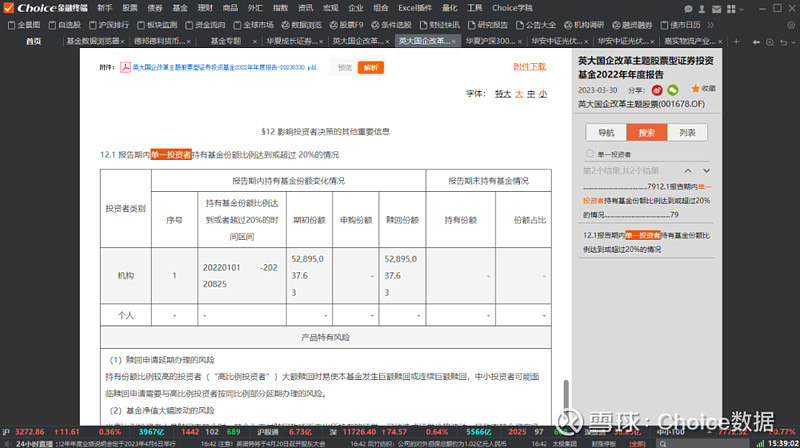Switch to the 首页 tab
The height and width of the screenshot is (448, 800).
point(34,41)
